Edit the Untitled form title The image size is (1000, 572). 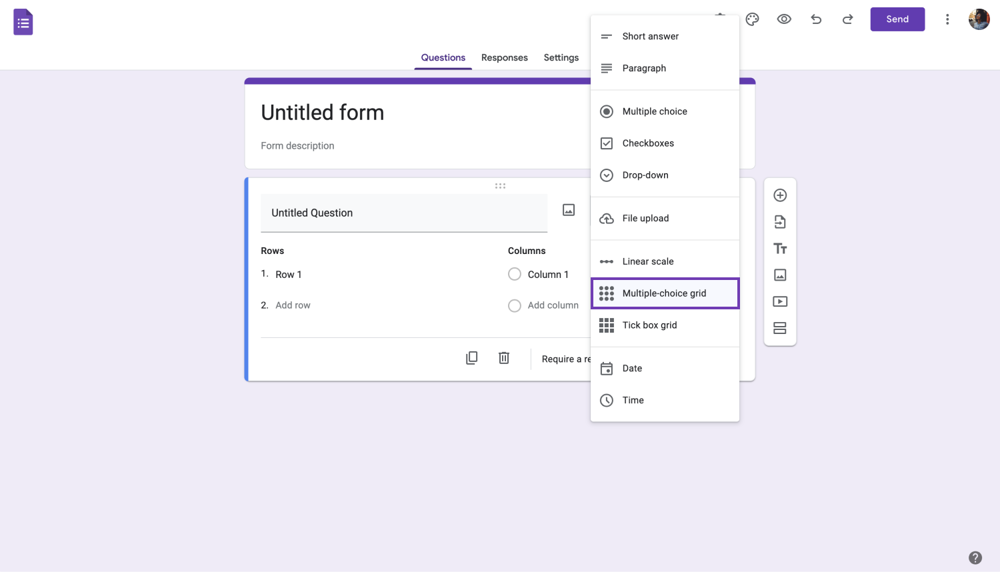[x=322, y=112]
